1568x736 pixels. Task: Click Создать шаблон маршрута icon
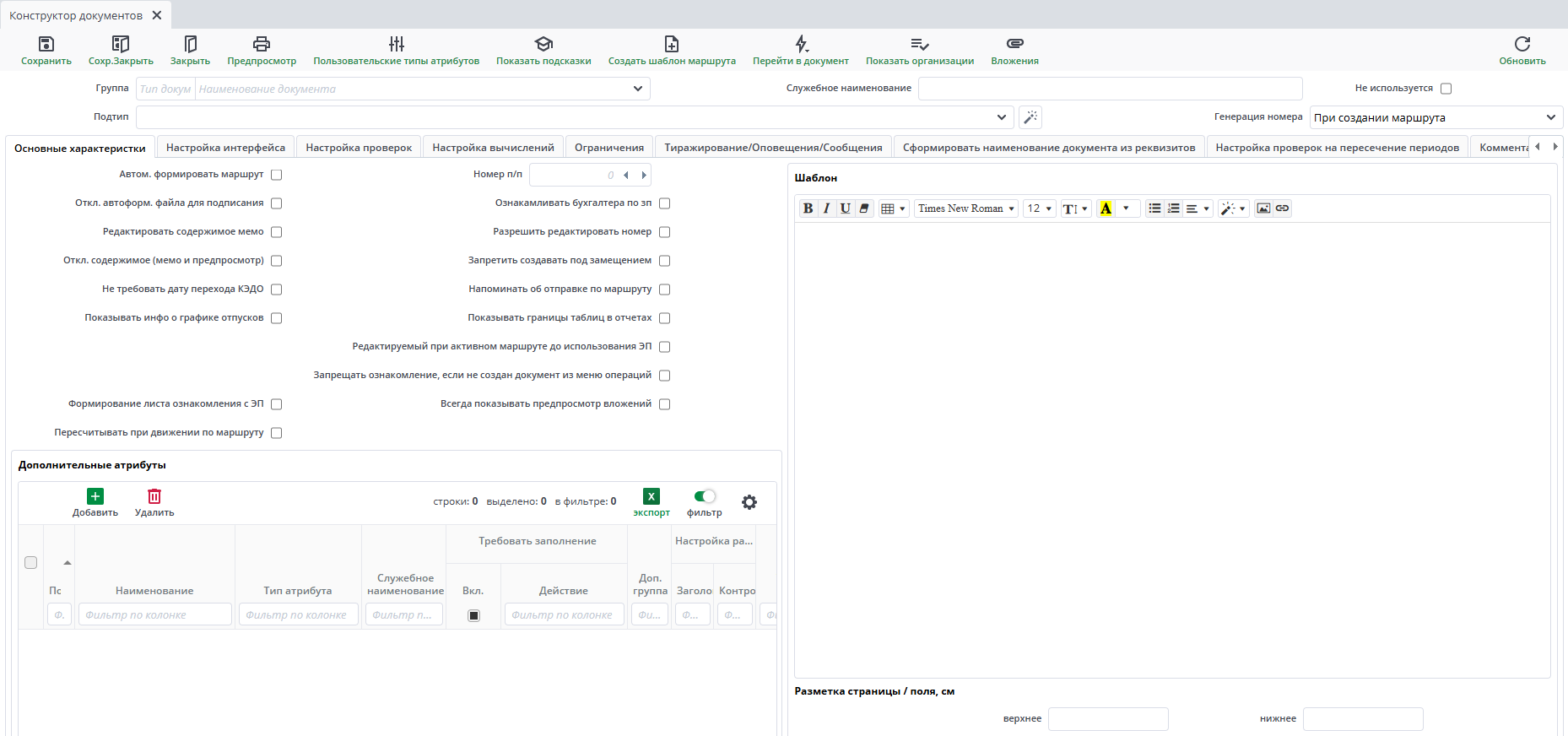[672, 44]
